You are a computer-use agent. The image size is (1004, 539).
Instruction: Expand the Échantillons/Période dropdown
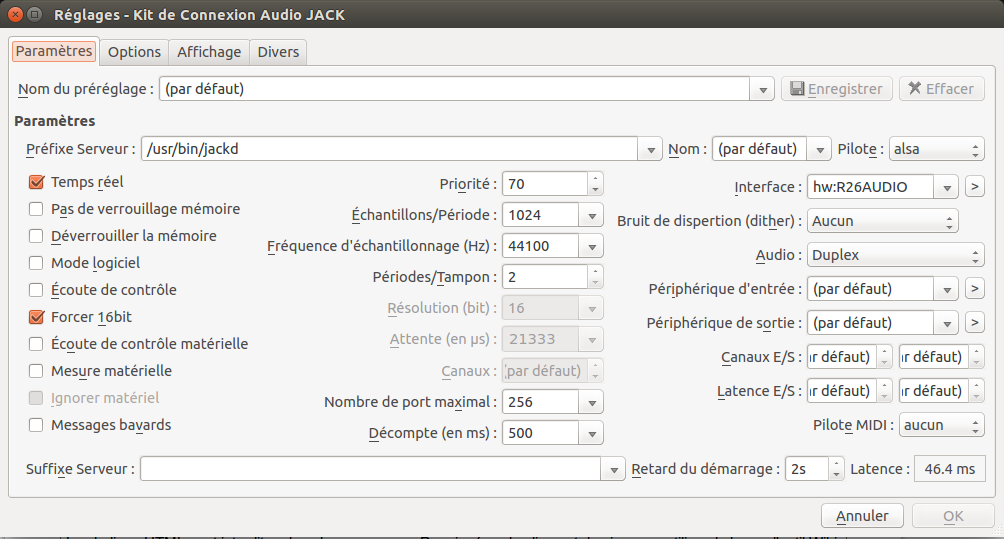coord(592,215)
